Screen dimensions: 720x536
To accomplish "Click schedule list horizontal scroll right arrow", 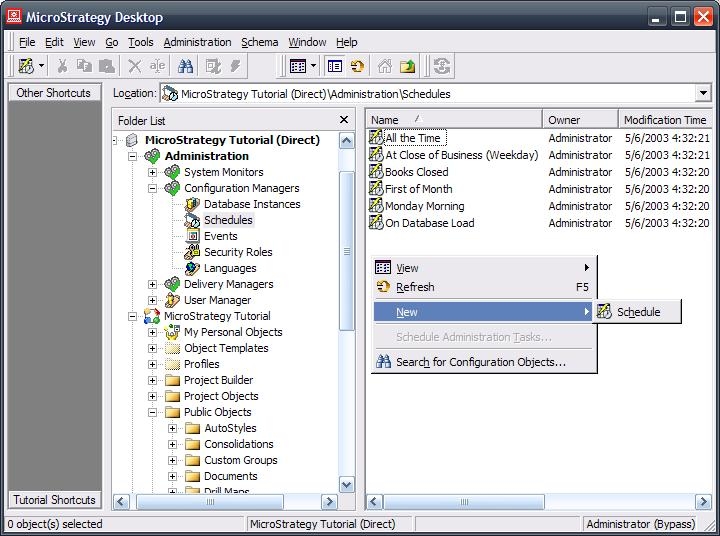I will pyautogui.click(x=703, y=502).
